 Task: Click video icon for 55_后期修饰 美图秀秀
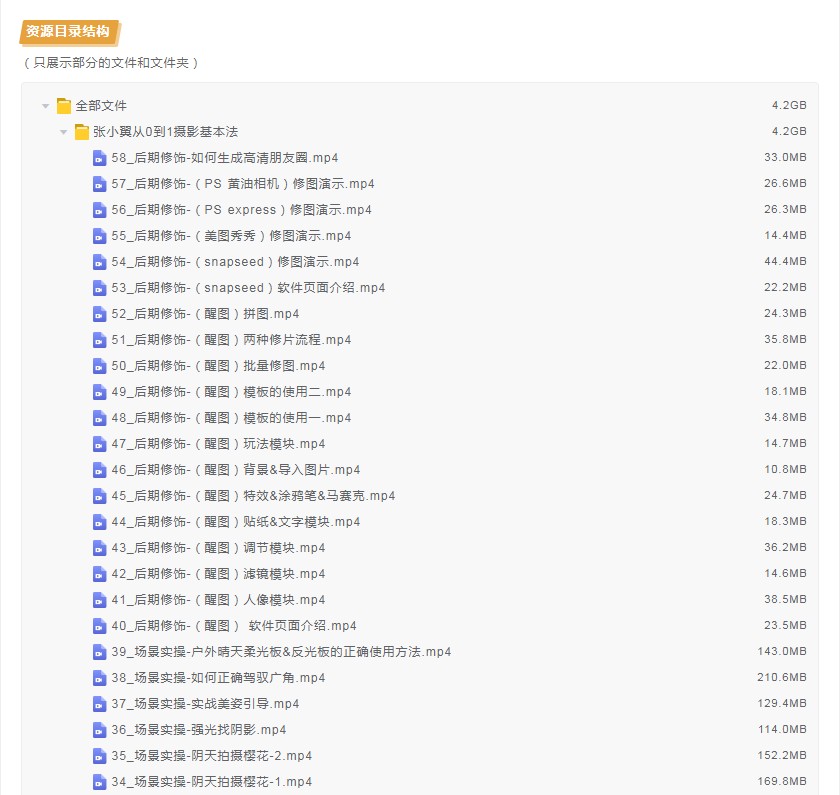pyautogui.click(x=100, y=236)
